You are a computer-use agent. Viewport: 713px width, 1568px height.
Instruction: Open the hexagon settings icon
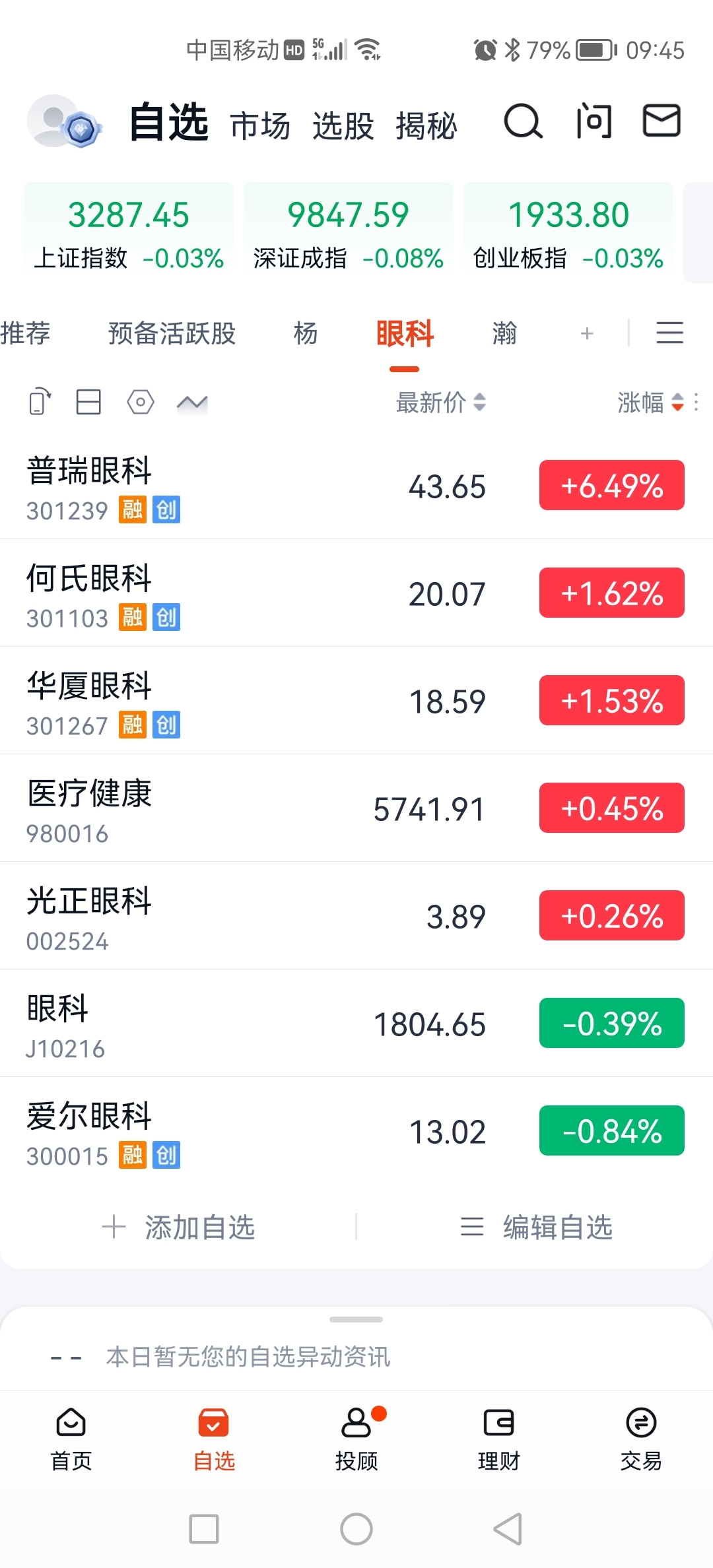coord(140,402)
